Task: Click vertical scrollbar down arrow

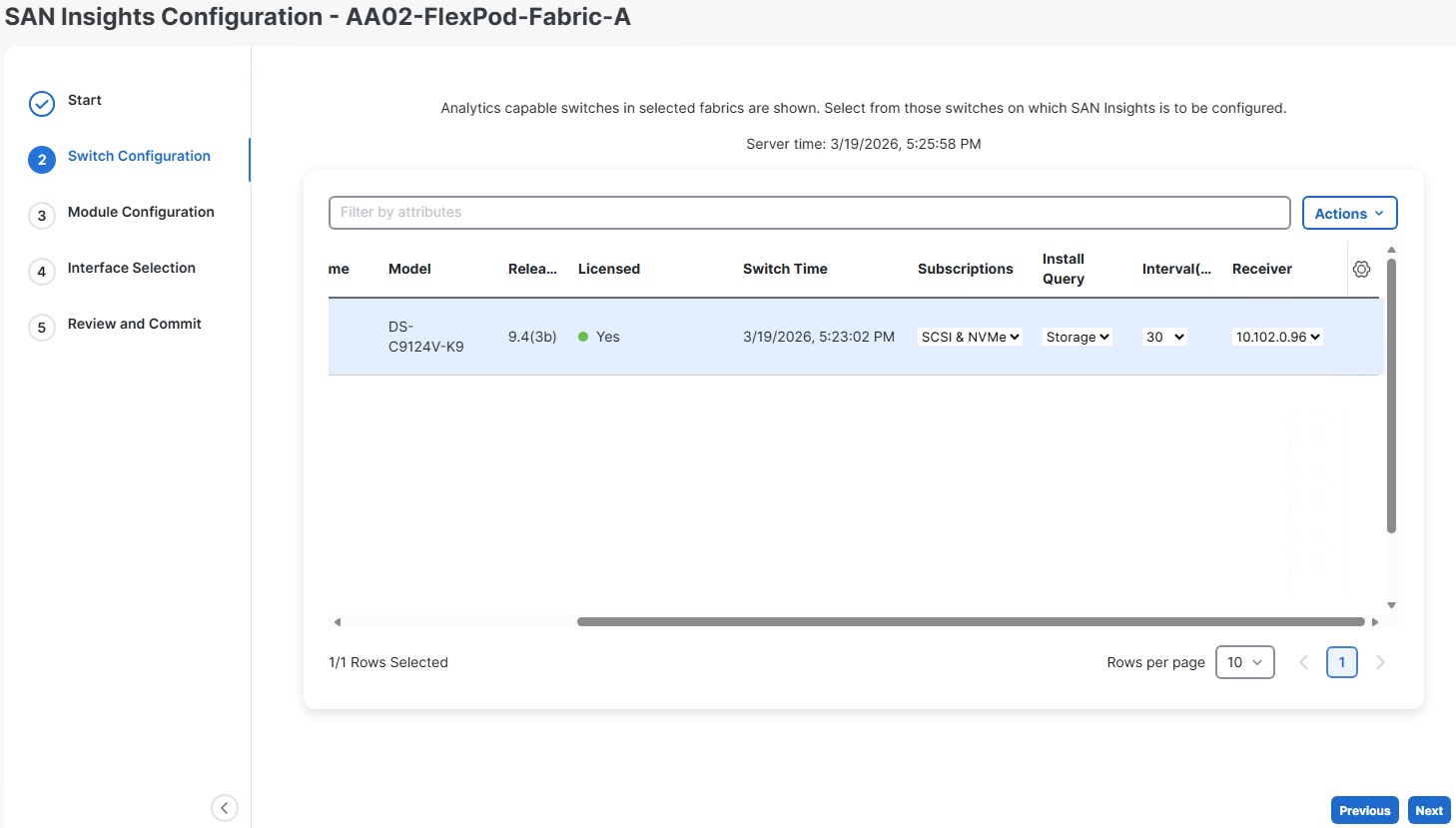Action: (x=1391, y=605)
